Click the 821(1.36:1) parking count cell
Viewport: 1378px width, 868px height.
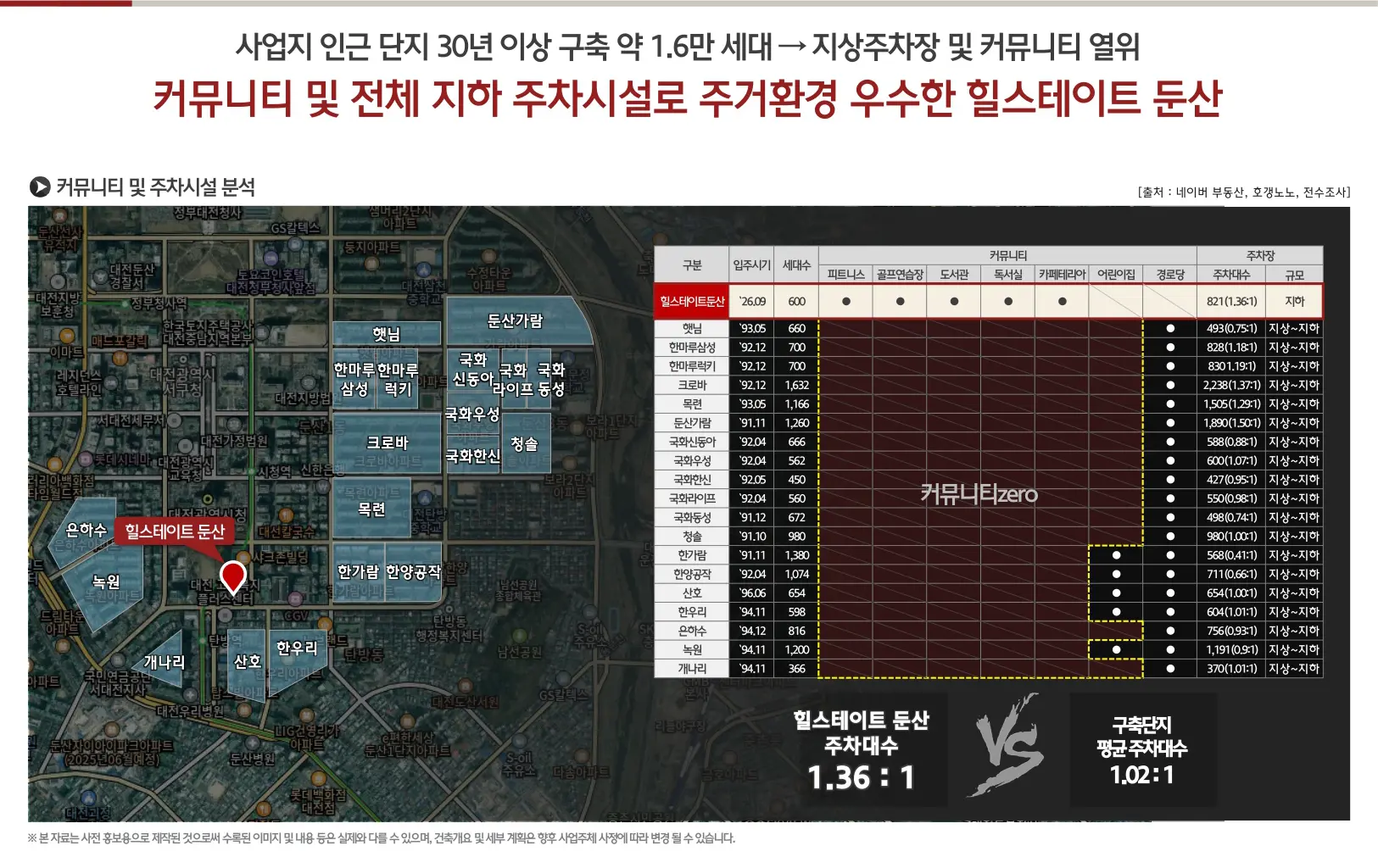1231,302
